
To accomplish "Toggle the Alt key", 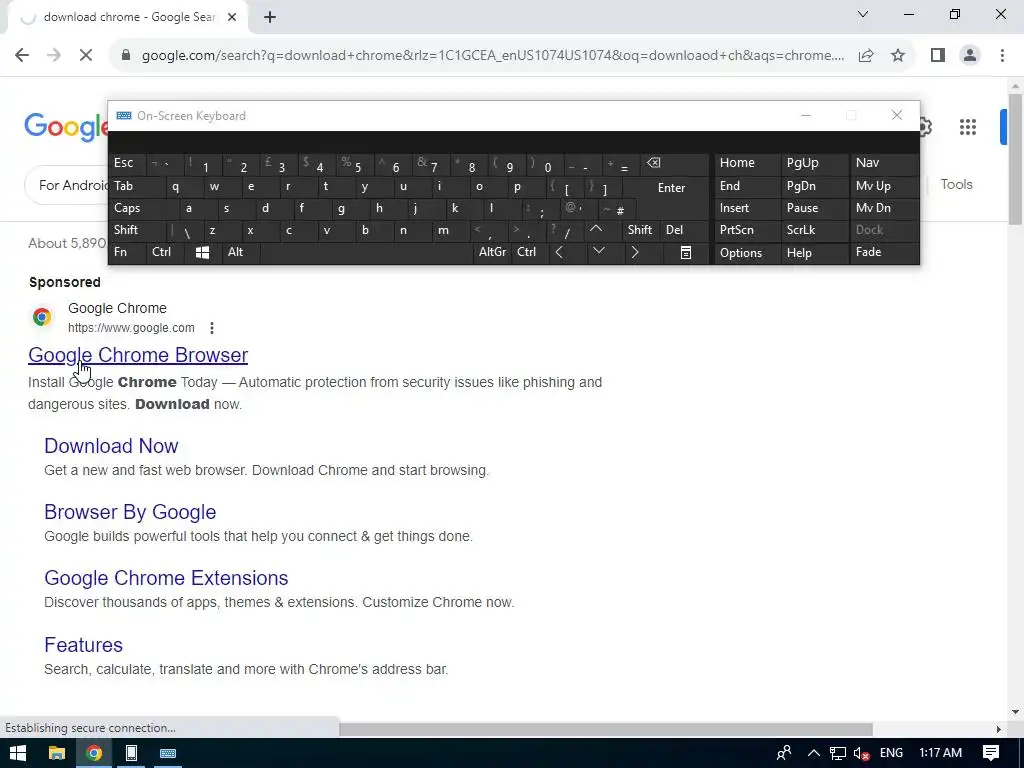I will [x=240, y=252].
